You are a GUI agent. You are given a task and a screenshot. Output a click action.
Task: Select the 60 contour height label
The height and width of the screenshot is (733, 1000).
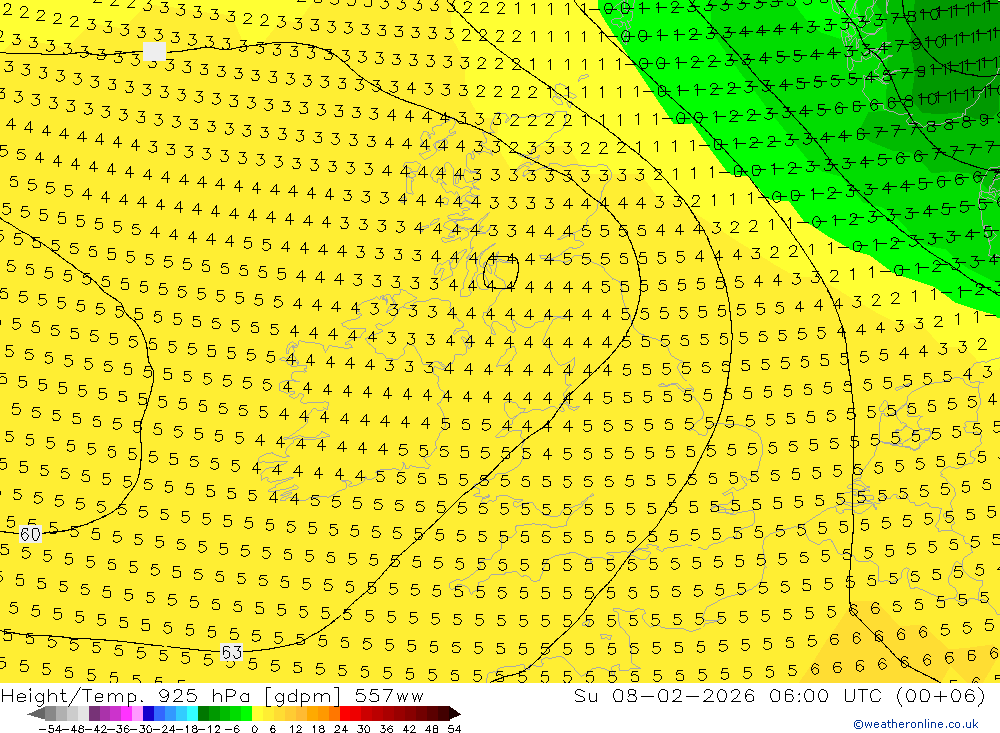pyautogui.click(x=30, y=534)
